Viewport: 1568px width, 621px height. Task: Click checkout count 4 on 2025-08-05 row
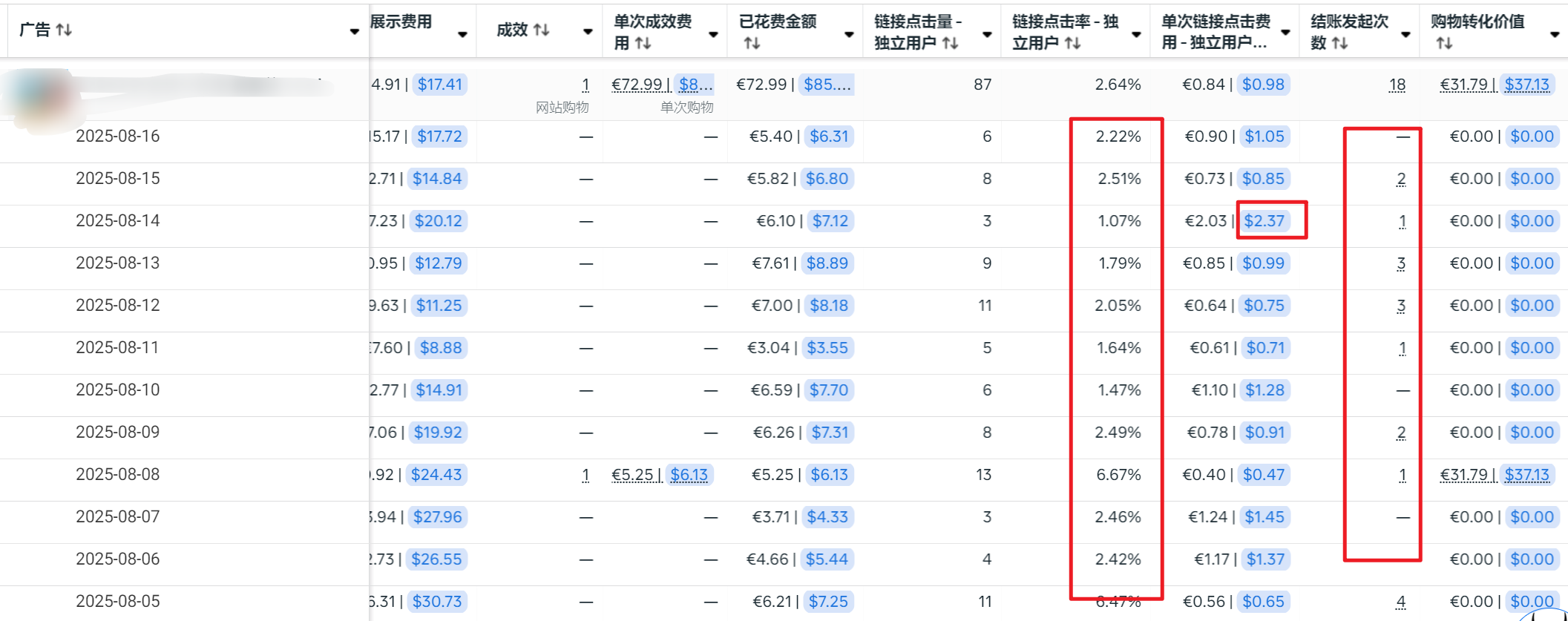pos(1400,602)
